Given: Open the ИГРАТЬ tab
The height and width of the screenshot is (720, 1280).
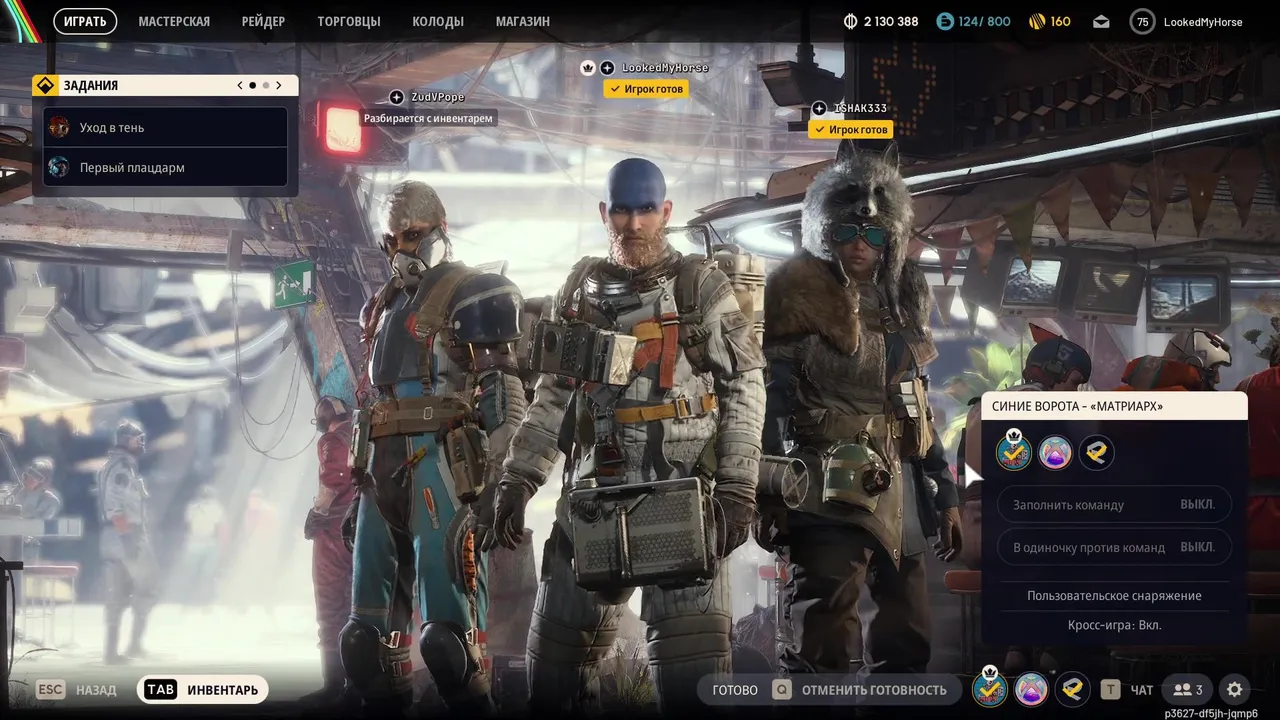Looking at the screenshot, I should [x=85, y=21].
